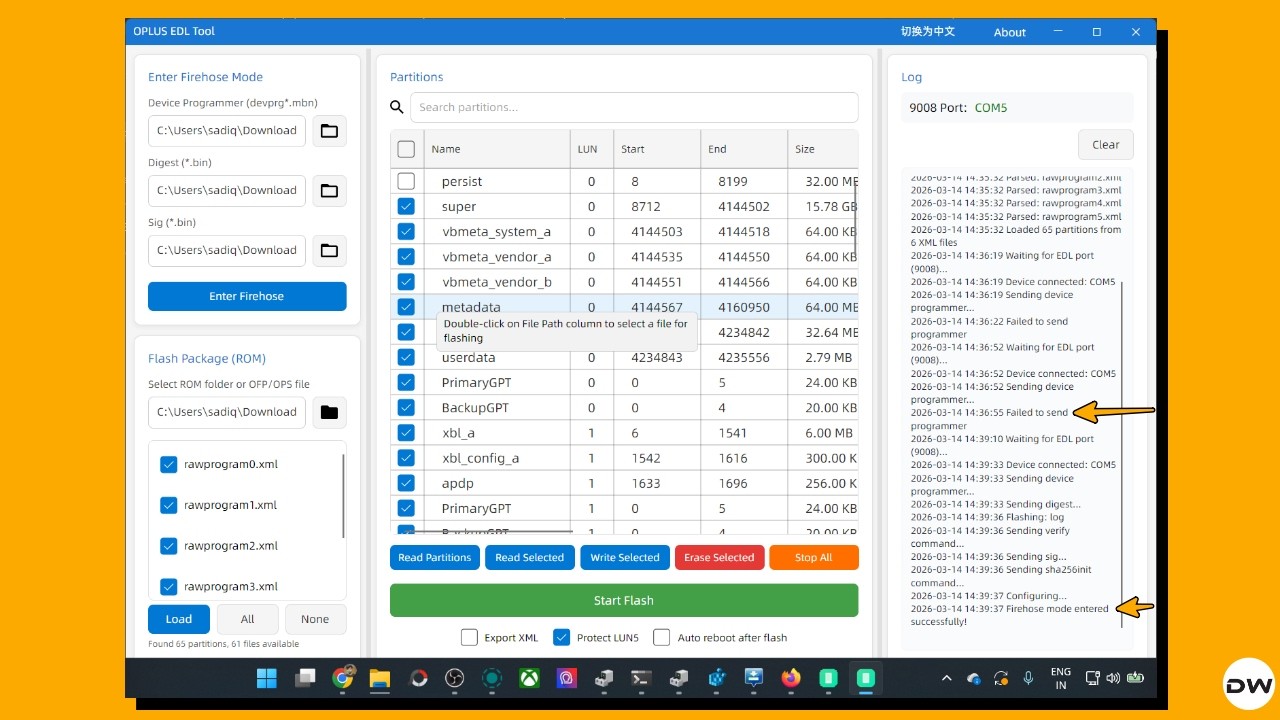
Task: Check the persist partition checkbox
Action: coord(406,181)
